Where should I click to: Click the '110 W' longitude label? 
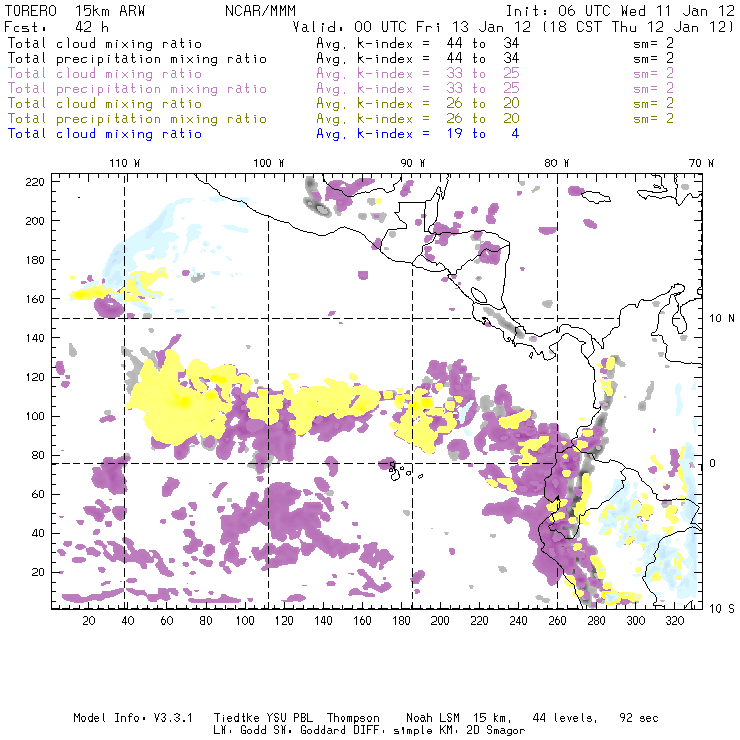(x=125, y=163)
